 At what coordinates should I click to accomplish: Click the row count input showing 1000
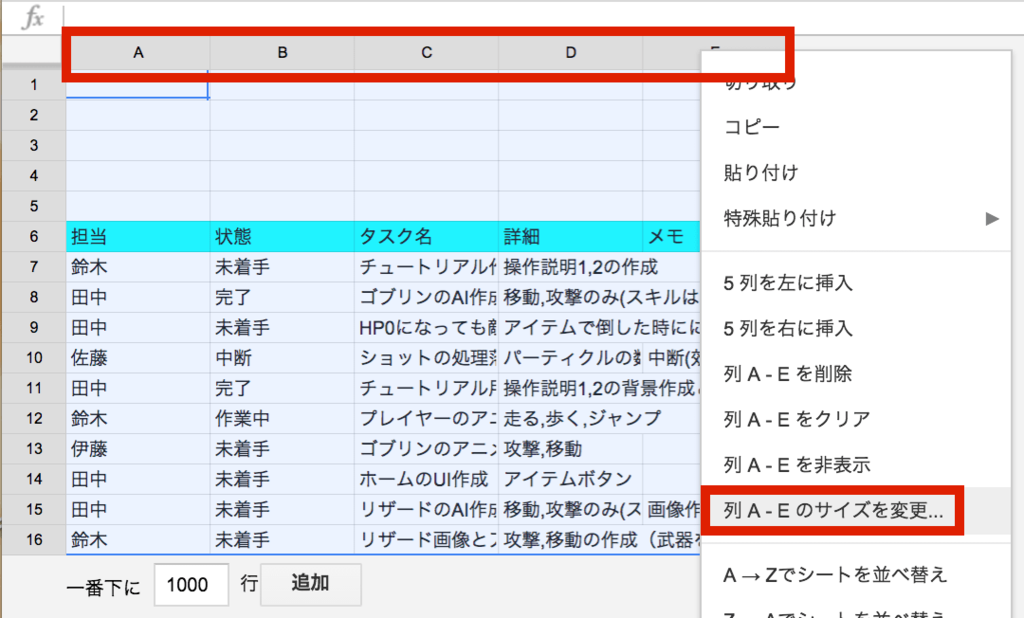[x=190, y=584]
